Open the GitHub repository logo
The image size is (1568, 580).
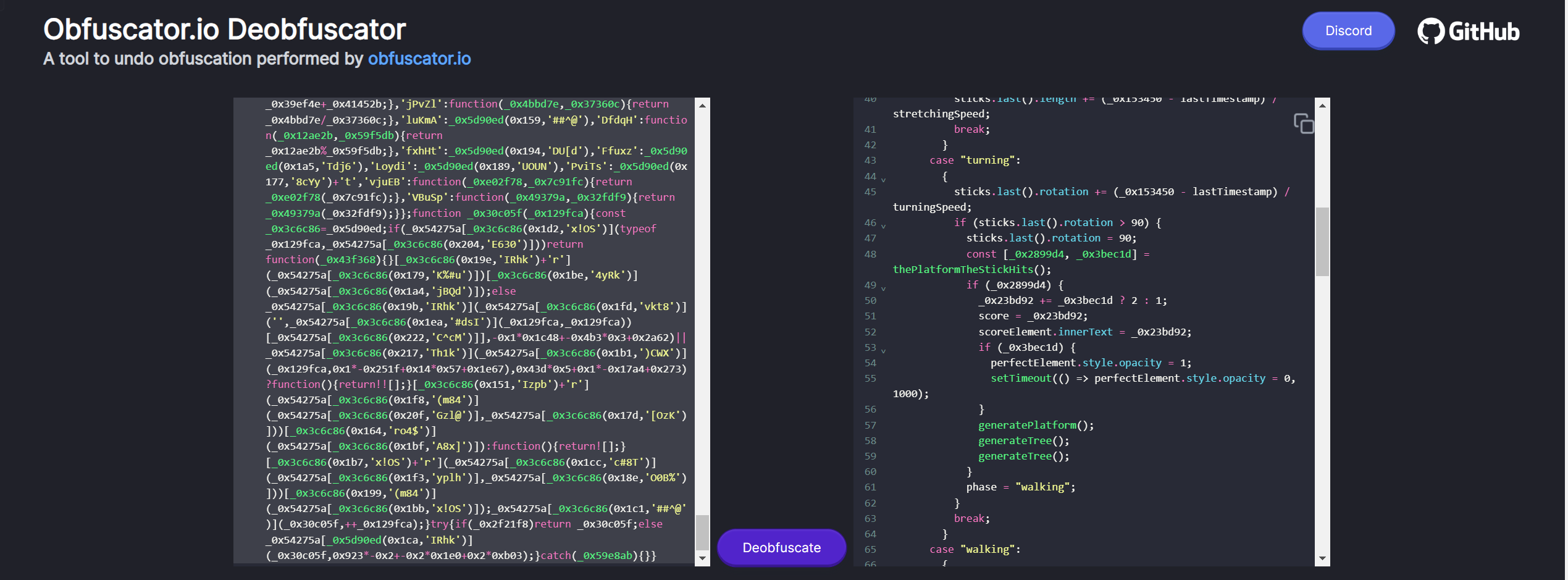[x=1469, y=31]
